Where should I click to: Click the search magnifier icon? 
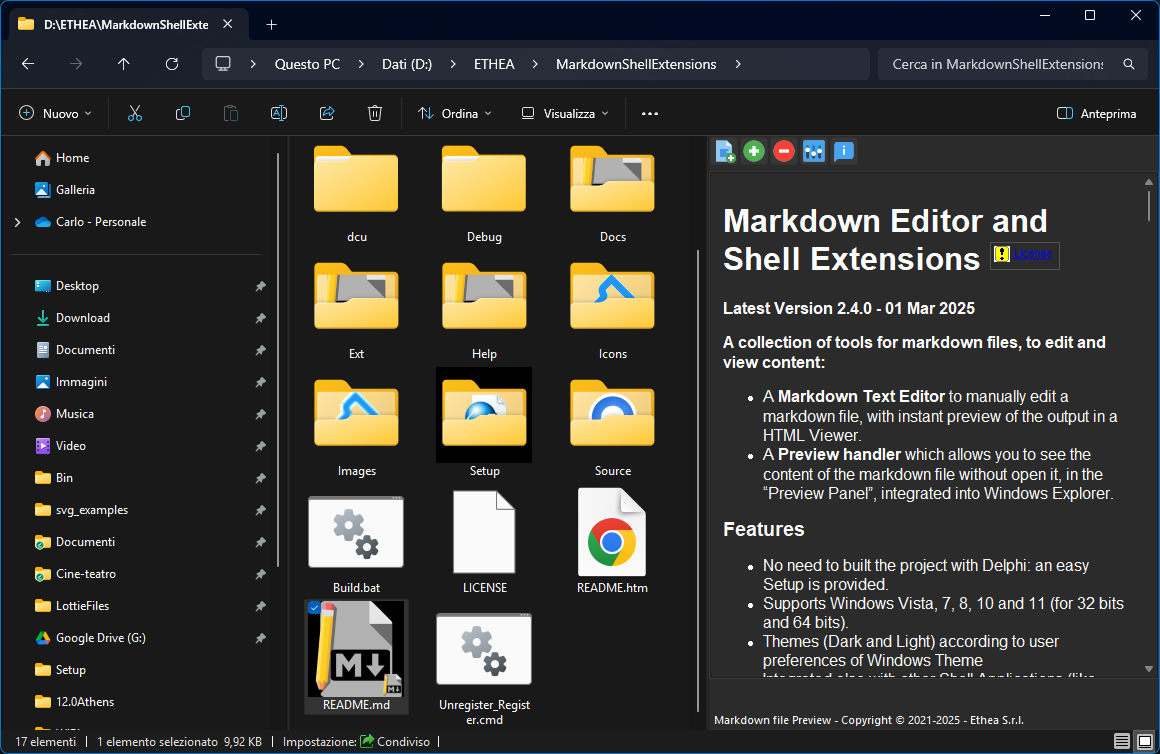1129,64
